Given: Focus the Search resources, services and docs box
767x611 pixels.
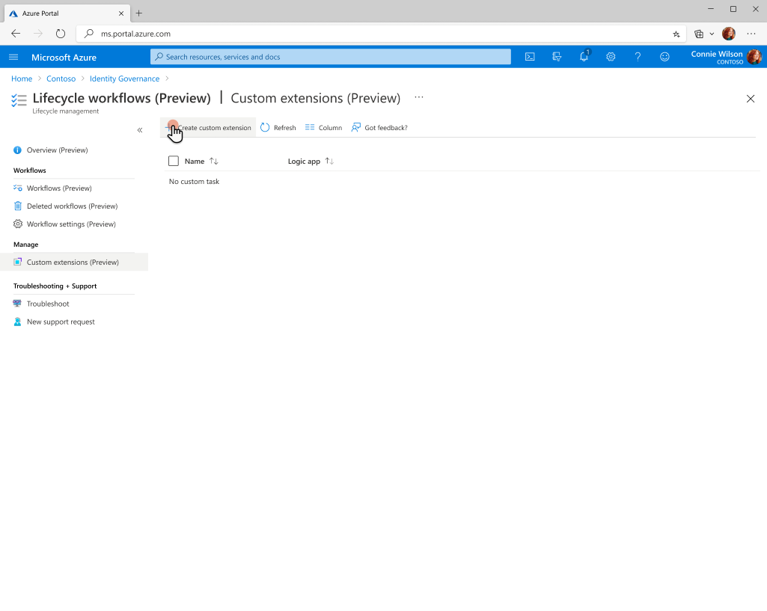Looking at the screenshot, I should 331,57.
